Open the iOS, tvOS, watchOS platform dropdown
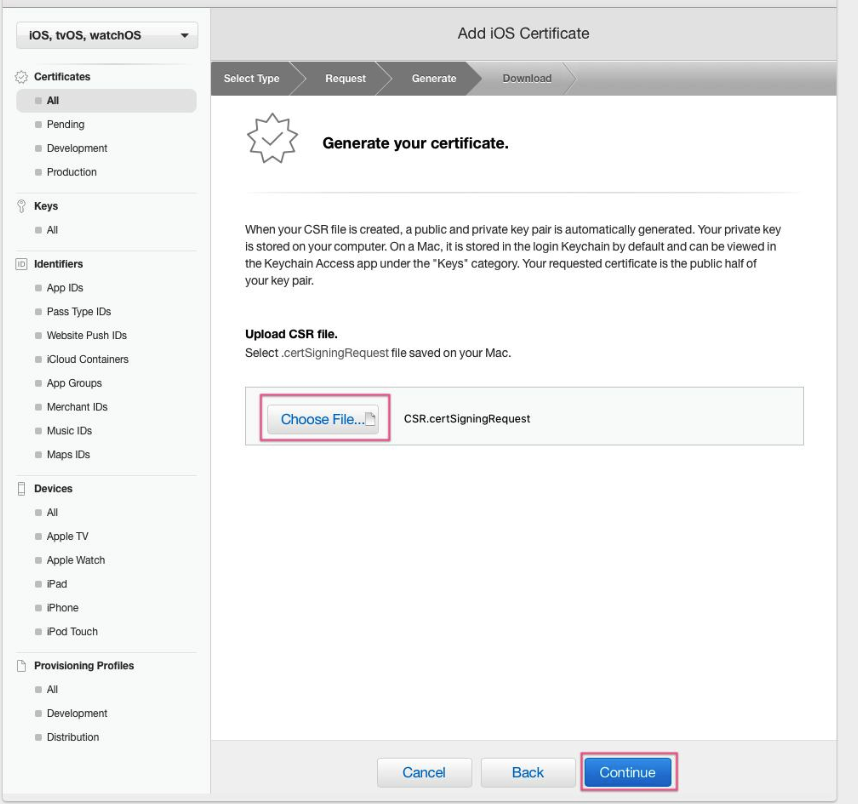Image resolution: width=858 pixels, height=804 pixels. tap(107, 36)
